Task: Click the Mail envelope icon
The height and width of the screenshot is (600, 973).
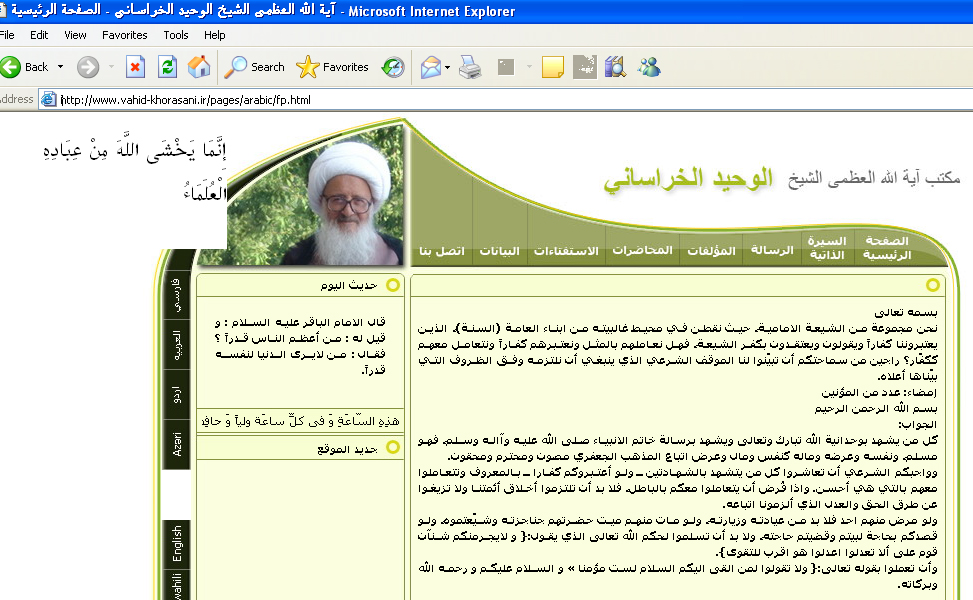Action: (x=431, y=66)
